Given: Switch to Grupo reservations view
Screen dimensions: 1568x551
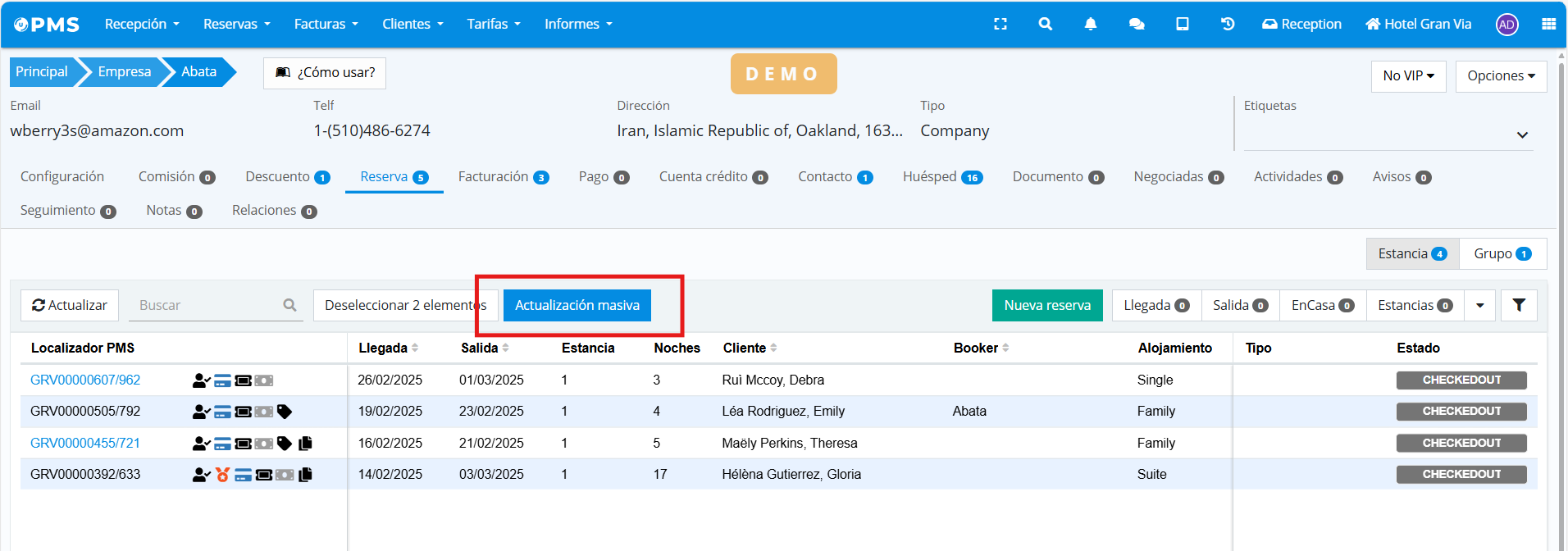Looking at the screenshot, I should click(1502, 253).
